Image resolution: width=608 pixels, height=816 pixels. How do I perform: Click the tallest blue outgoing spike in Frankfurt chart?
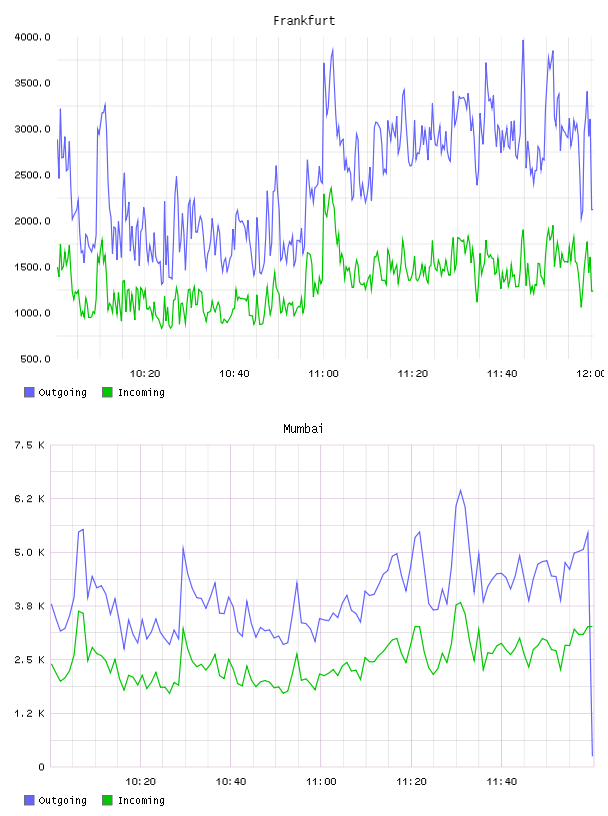(523, 41)
